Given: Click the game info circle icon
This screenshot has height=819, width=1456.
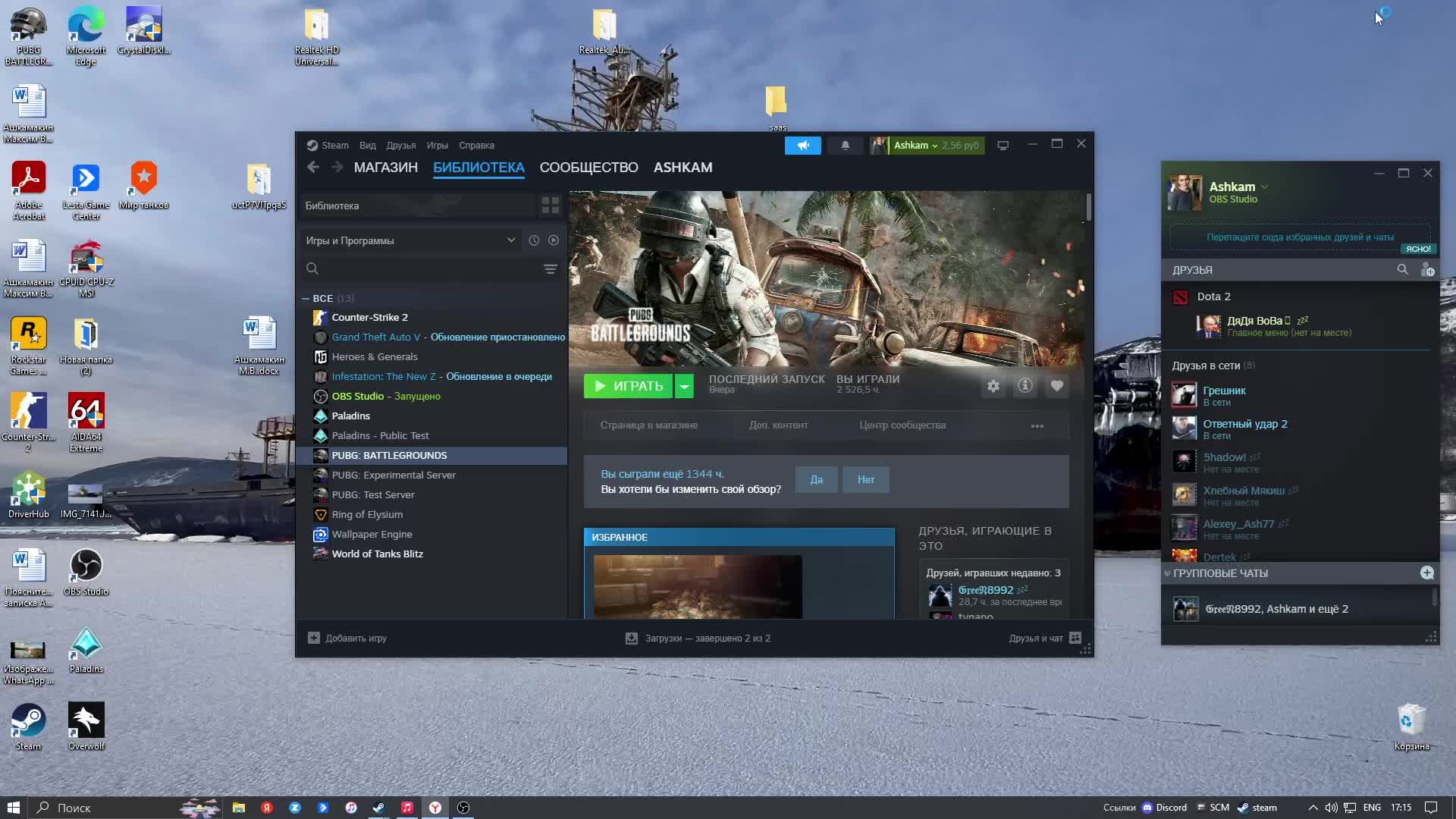Looking at the screenshot, I should [x=1025, y=386].
